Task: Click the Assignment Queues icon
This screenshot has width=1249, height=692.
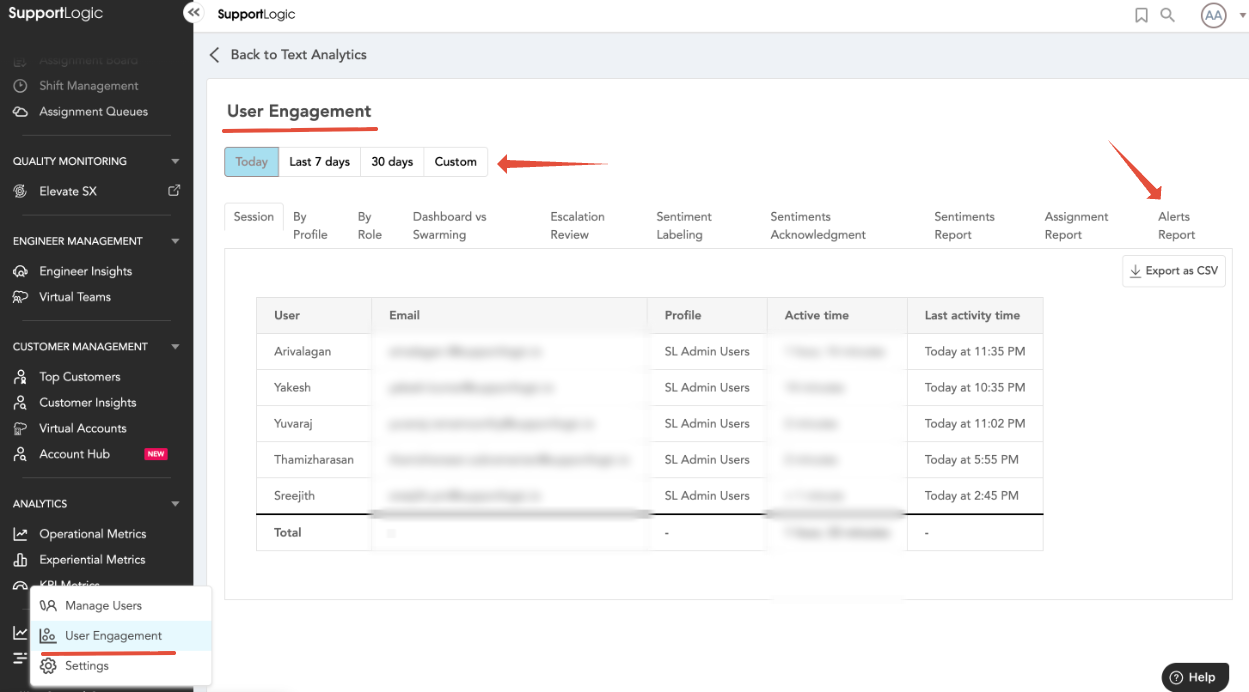Action: [20, 112]
